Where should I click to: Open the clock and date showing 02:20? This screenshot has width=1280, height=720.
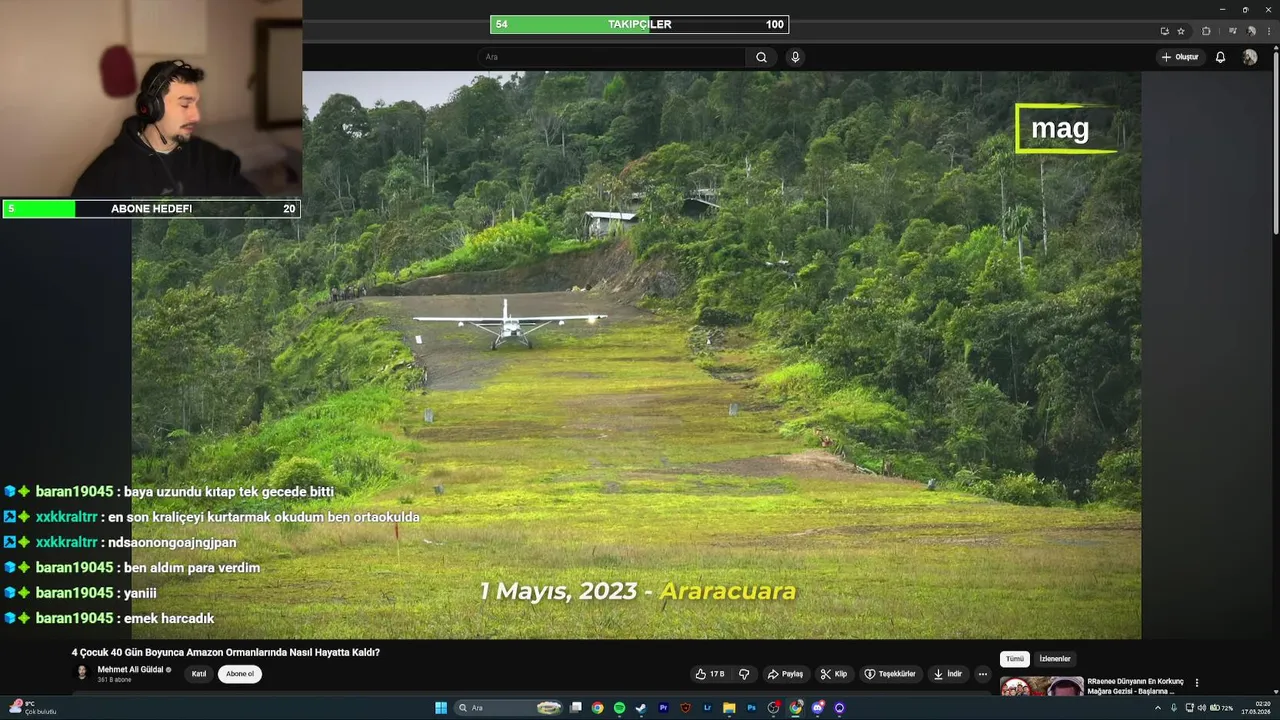[1256, 708]
